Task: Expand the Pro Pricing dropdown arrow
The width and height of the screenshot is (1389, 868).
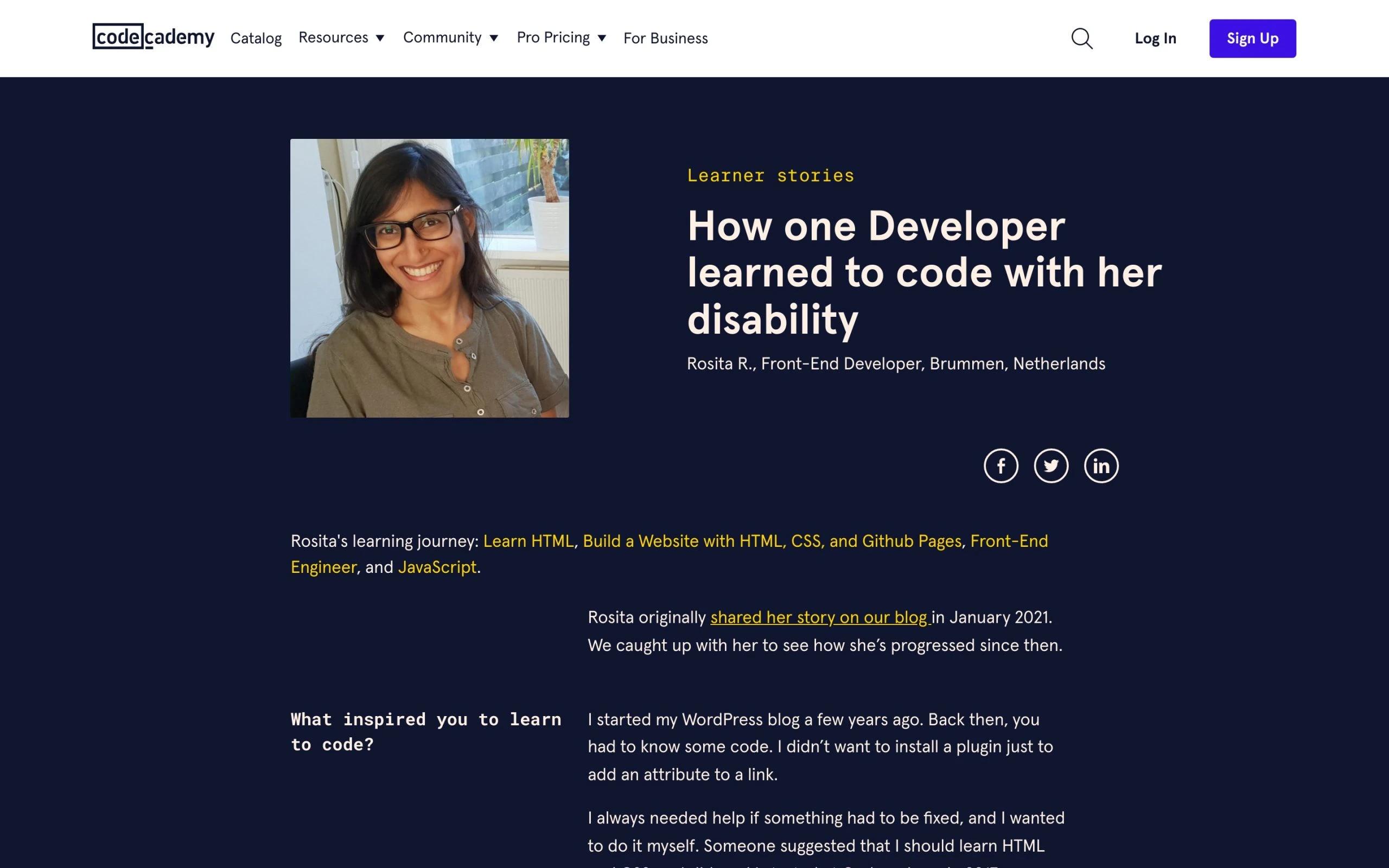Action: click(602, 39)
